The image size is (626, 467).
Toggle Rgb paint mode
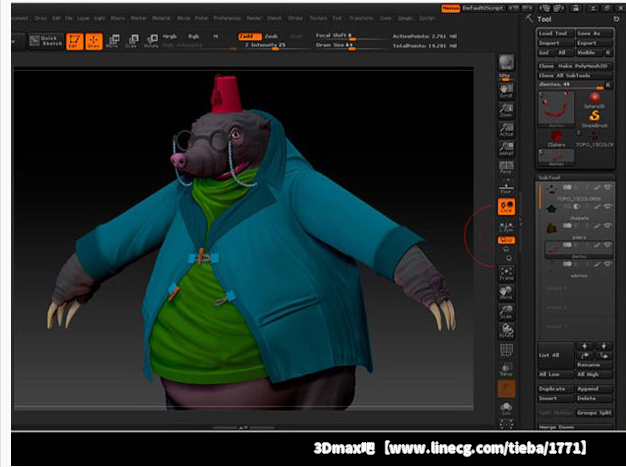194,36
